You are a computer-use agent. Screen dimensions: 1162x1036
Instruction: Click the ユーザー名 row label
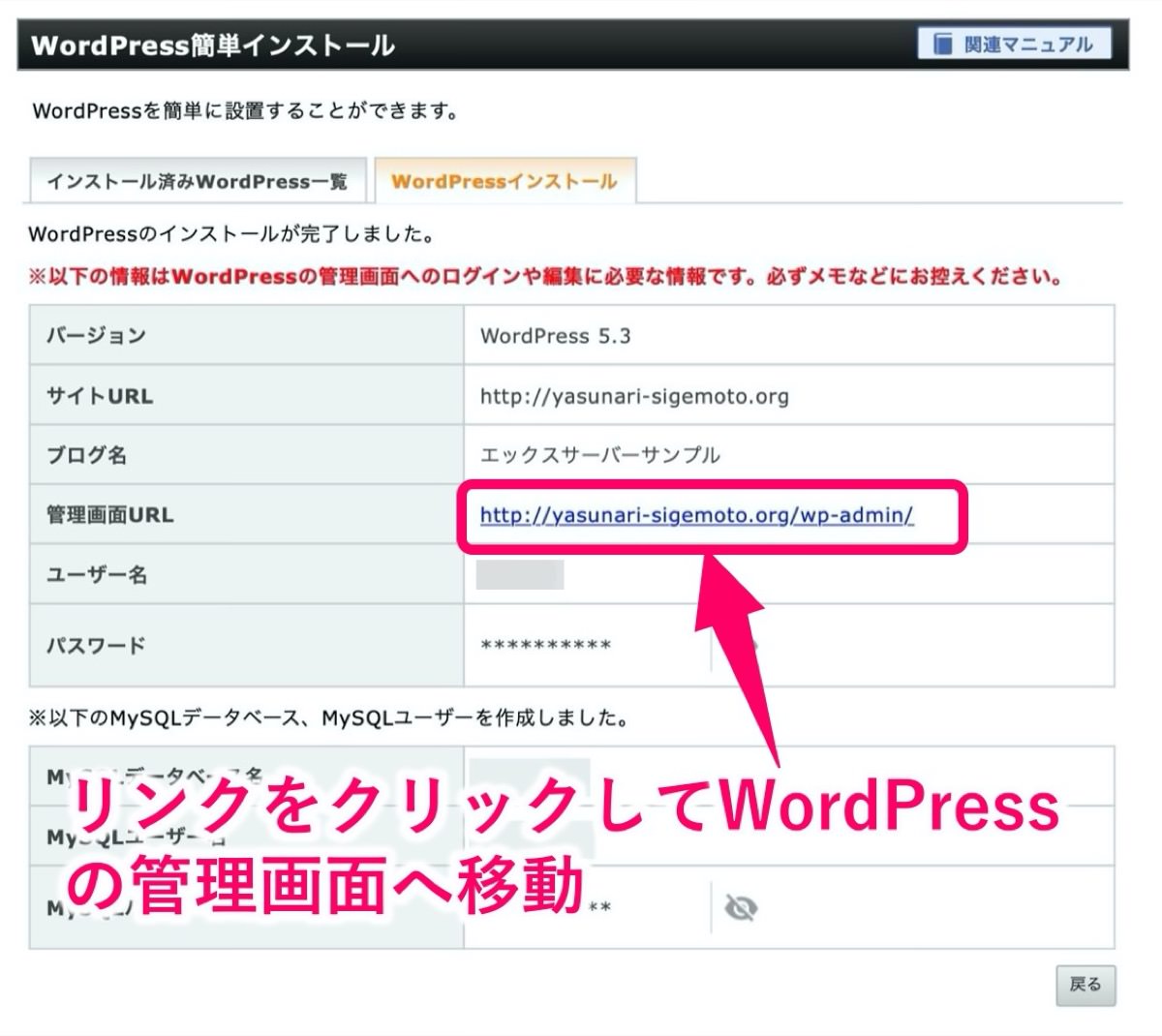97,575
